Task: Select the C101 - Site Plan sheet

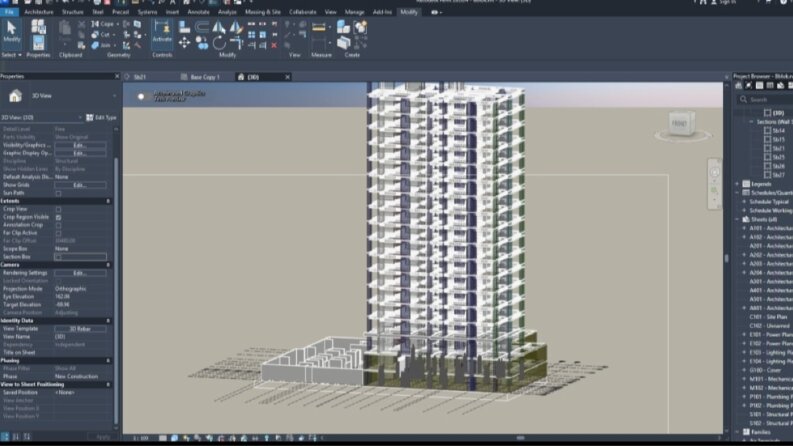Action: click(x=768, y=317)
